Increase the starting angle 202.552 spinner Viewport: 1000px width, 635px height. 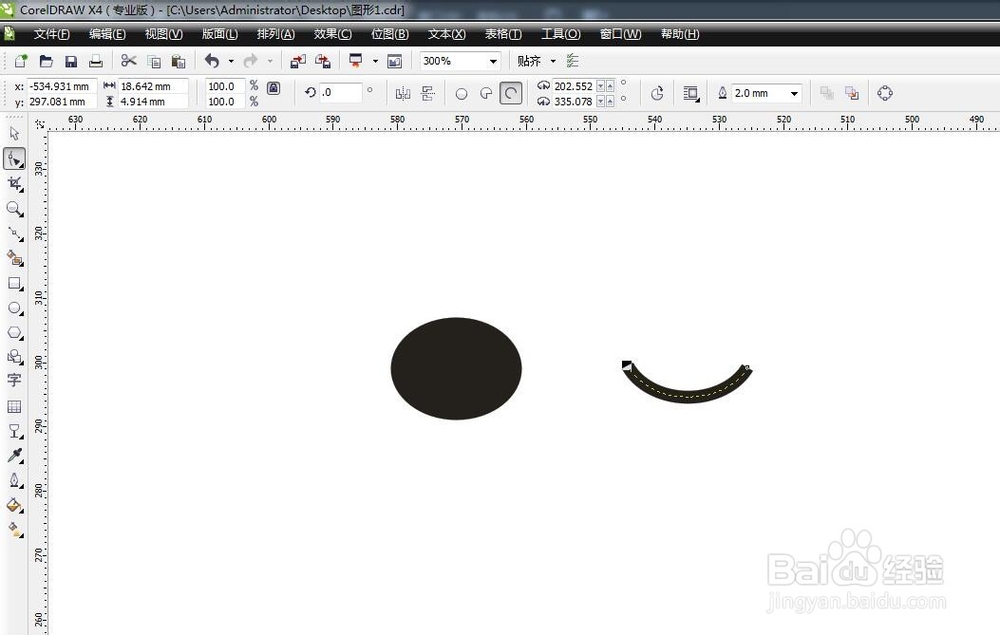coord(610,86)
